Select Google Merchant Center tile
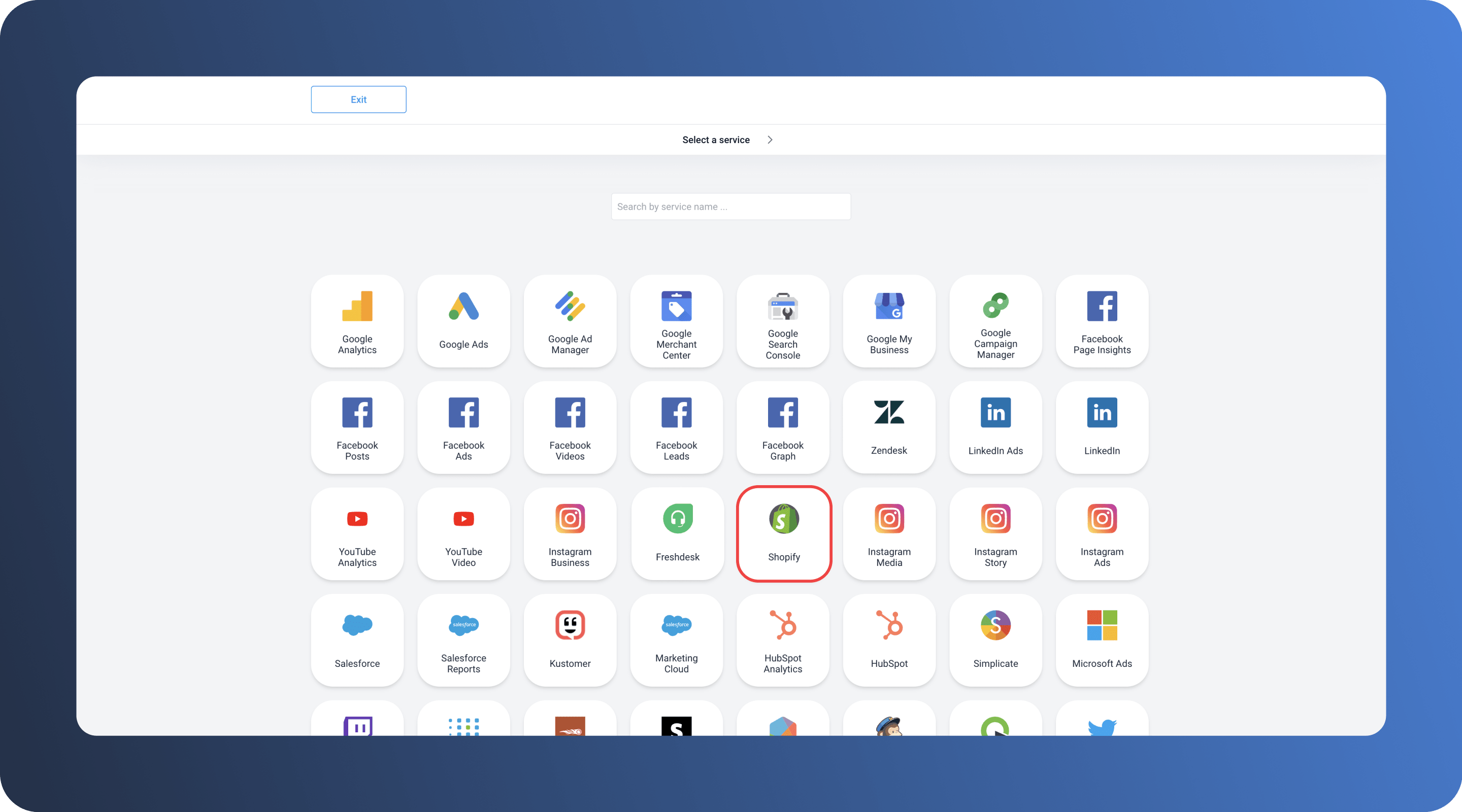Image resolution: width=1462 pixels, height=812 pixels. [x=677, y=321]
